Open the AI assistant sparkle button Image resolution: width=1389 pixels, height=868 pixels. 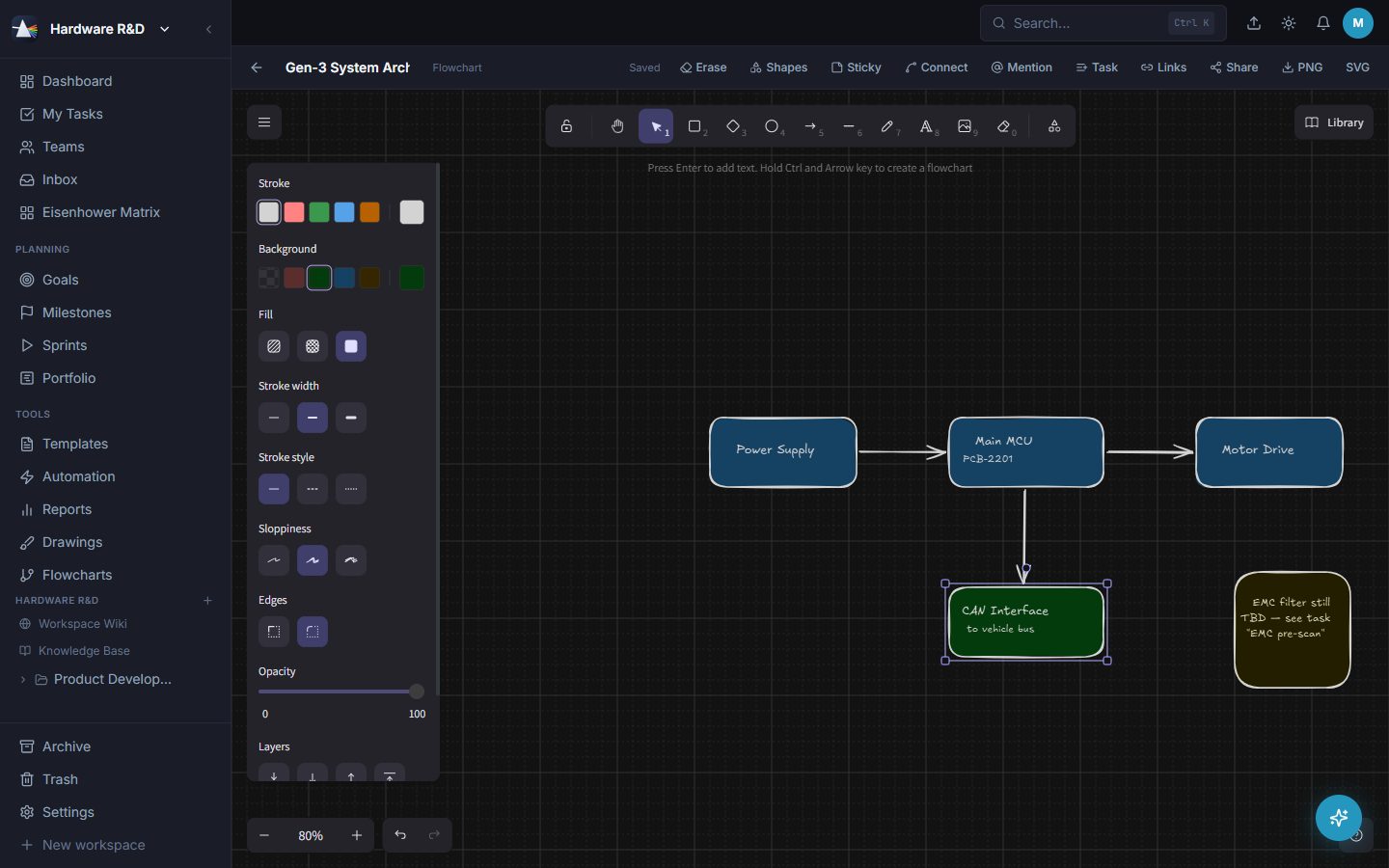point(1339,818)
